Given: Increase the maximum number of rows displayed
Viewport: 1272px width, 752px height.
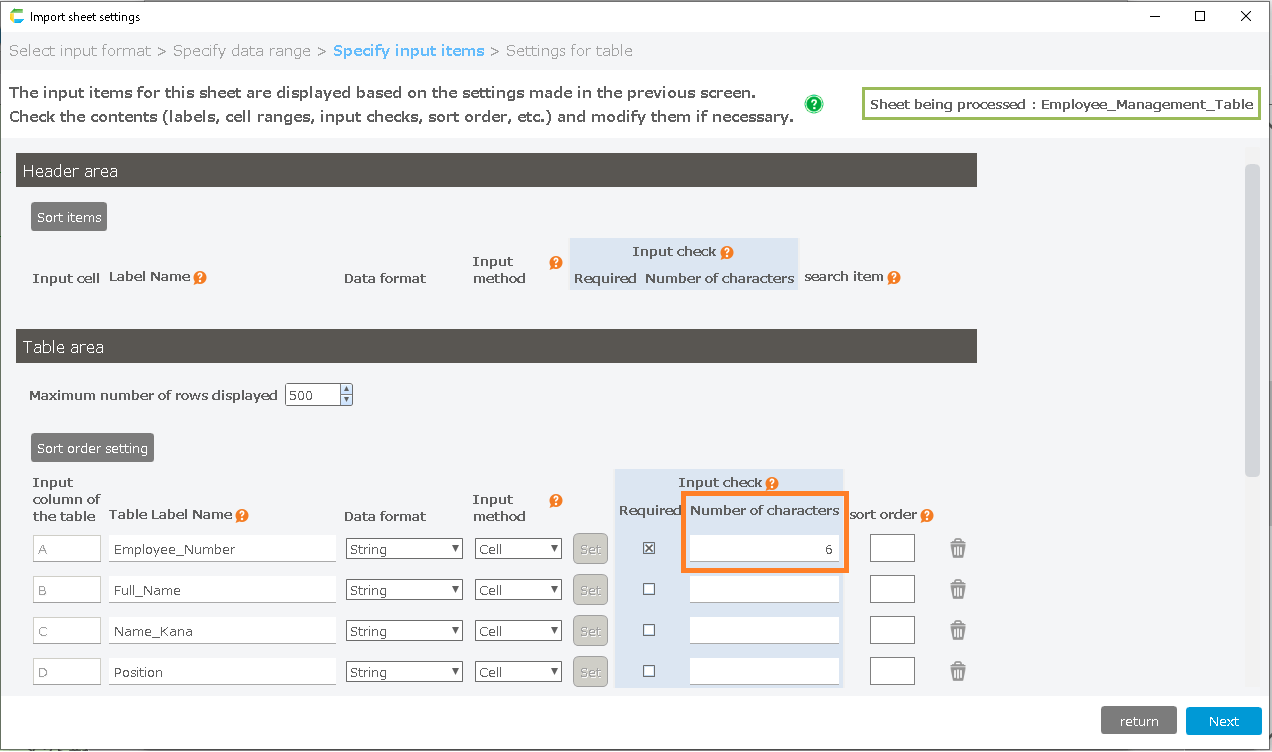Looking at the screenshot, I should pos(346,390).
